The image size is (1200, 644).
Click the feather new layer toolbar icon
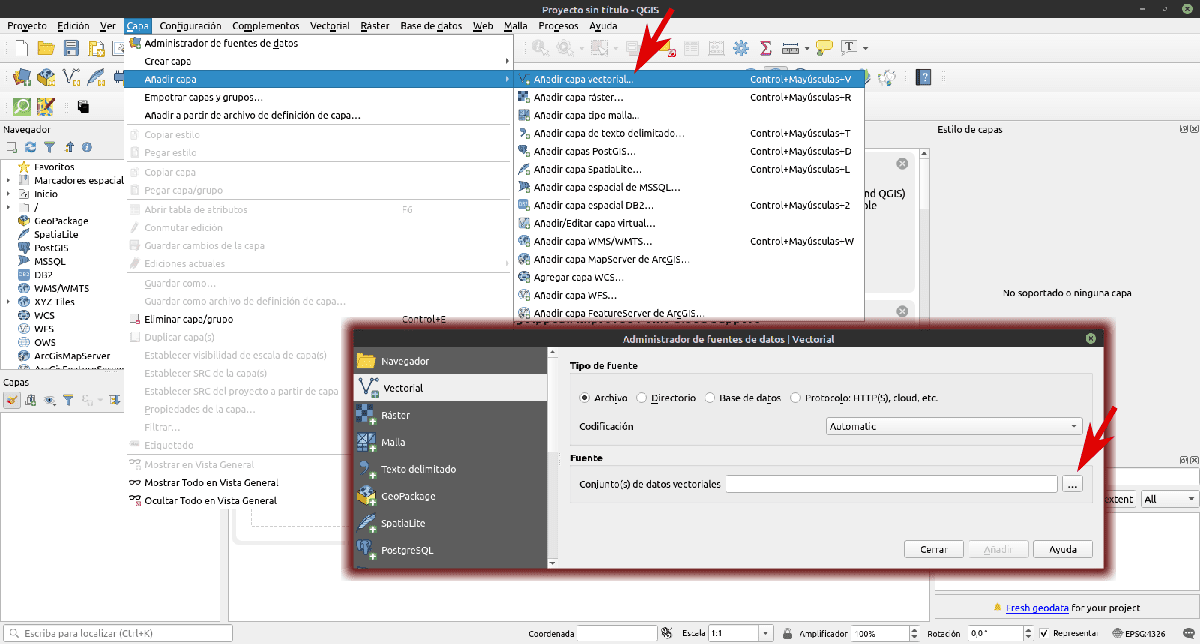(x=96, y=77)
